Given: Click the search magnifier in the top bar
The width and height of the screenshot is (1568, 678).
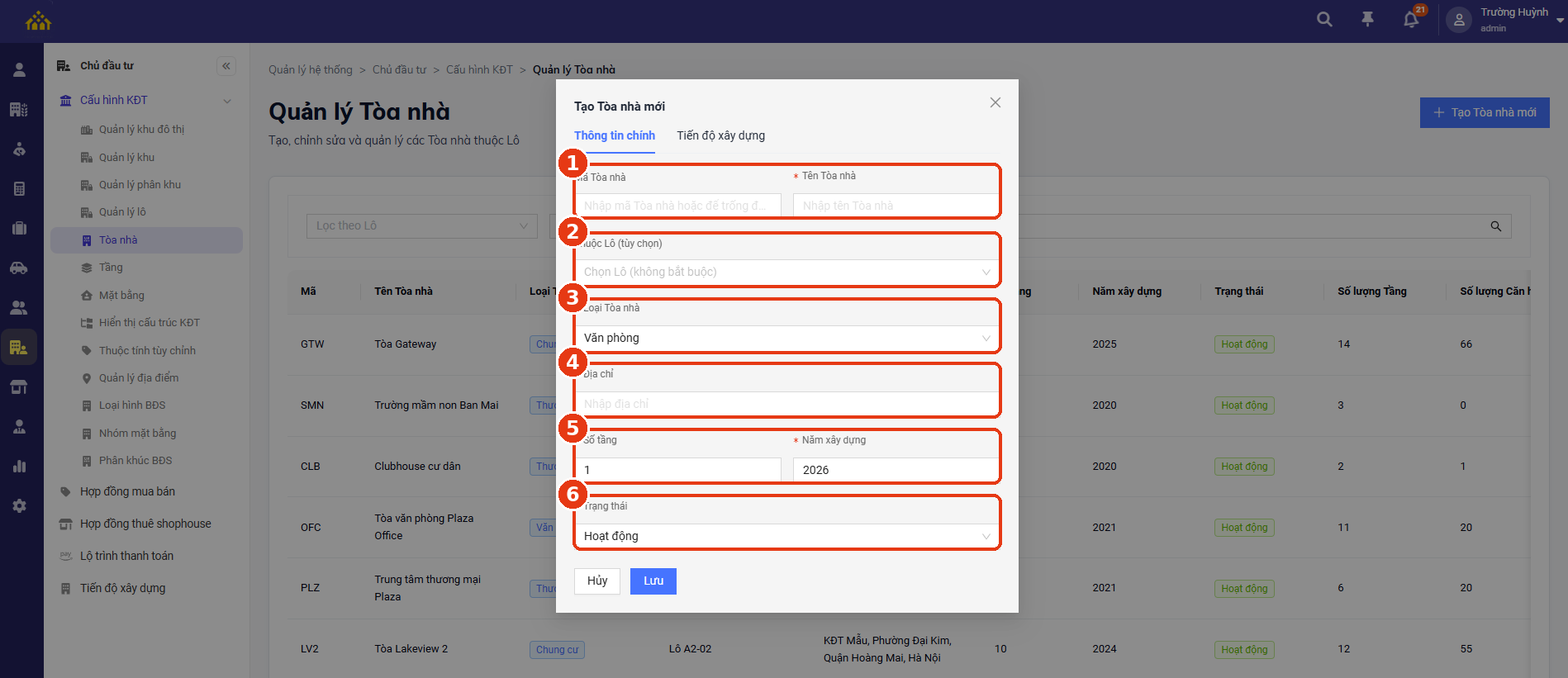Looking at the screenshot, I should point(1324,19).
